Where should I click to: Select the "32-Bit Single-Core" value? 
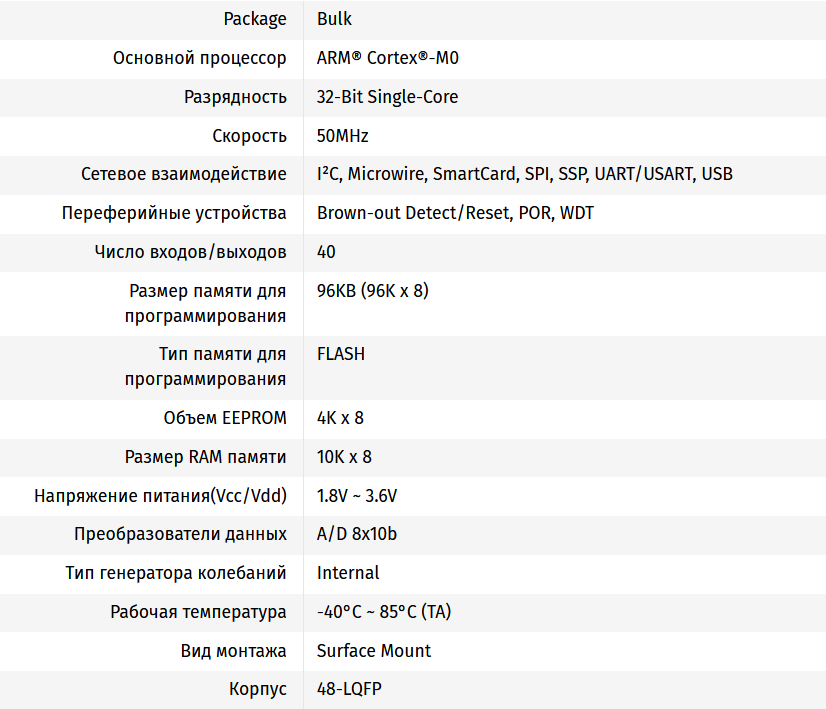click(388, 97)
